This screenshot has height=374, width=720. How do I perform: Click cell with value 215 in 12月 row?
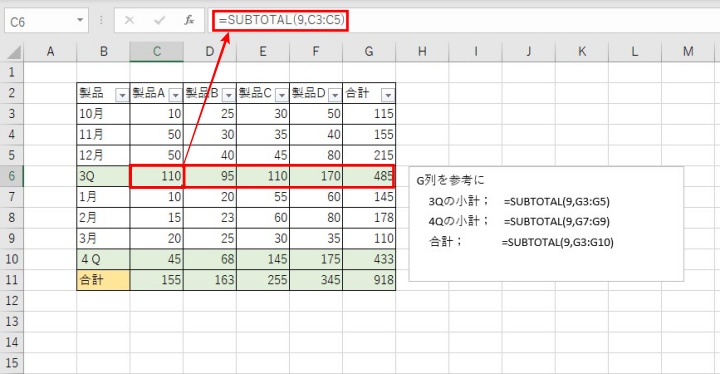tap(369, 155)
